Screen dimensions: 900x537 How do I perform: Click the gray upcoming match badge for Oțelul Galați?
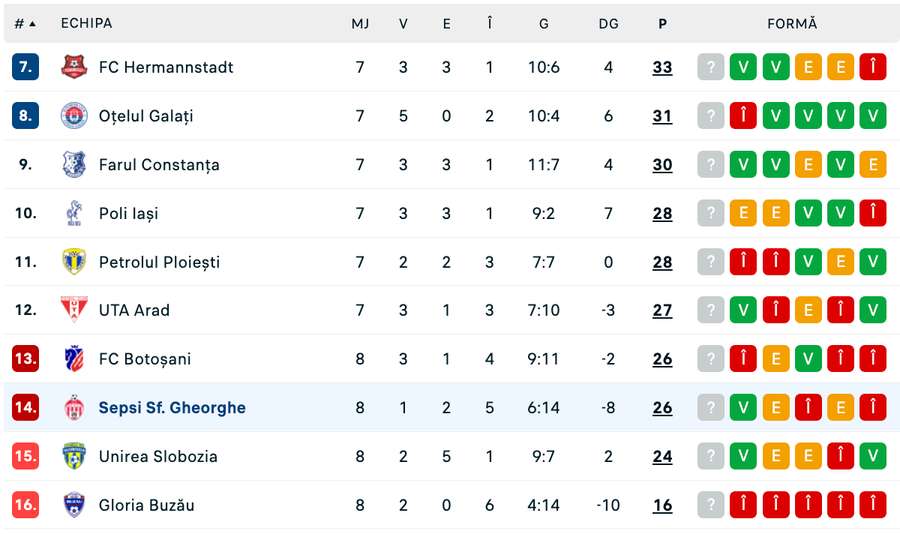tap(711, 115)
